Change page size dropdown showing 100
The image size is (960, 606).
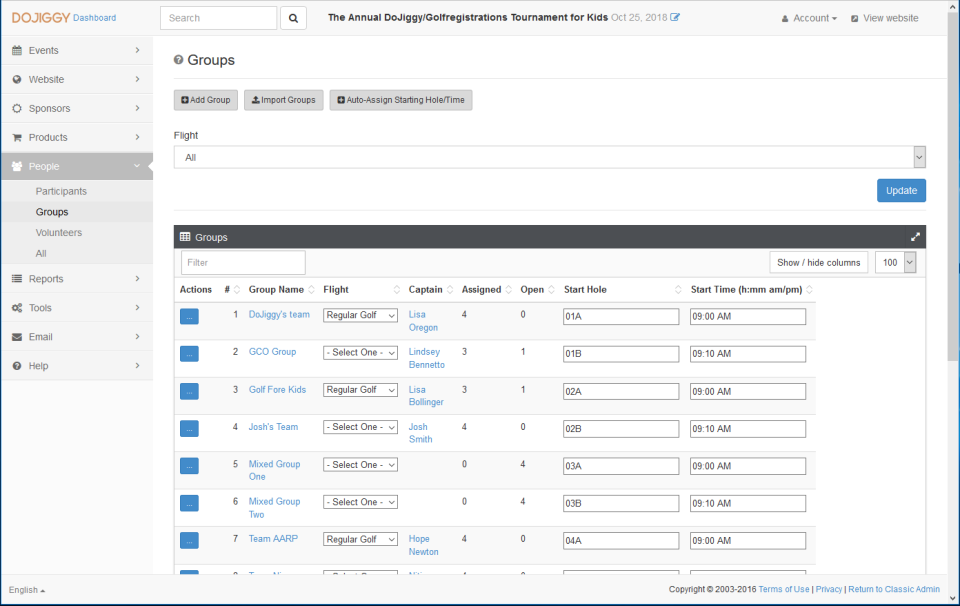895,262
